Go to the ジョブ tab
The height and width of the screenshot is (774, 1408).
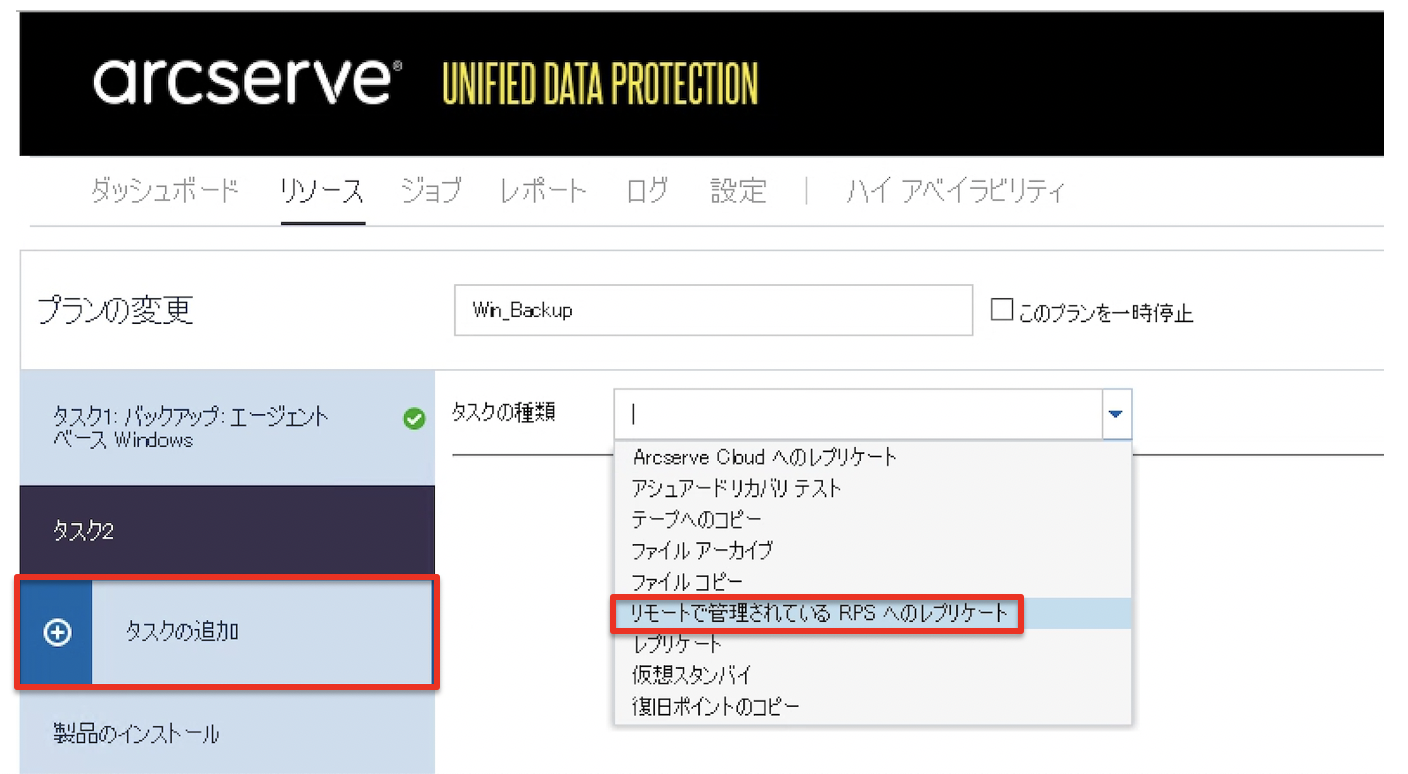pyautogui.click(x=431, y=190)
